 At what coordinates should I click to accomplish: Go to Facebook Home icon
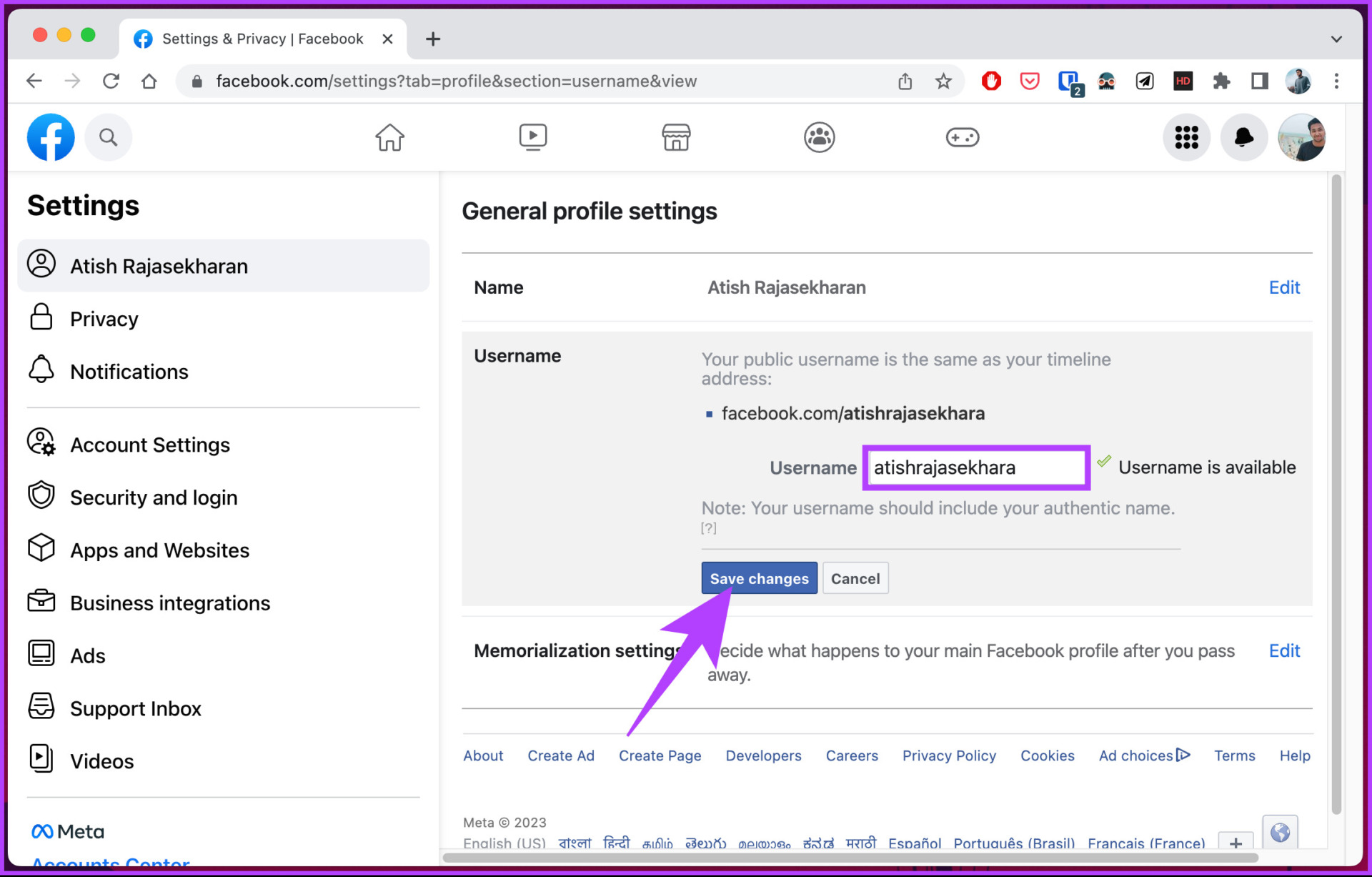(389, 137)
